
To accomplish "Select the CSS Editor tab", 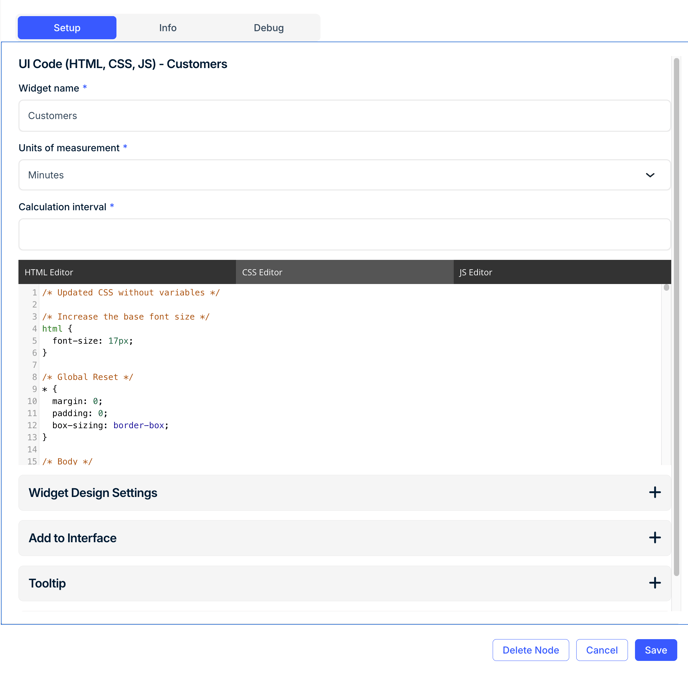I will coord(345,272).
